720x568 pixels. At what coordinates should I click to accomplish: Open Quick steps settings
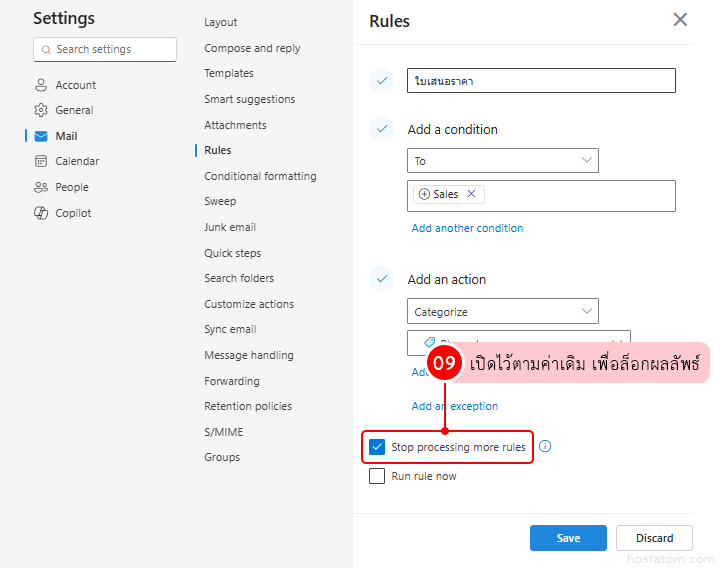coord(232,253)
